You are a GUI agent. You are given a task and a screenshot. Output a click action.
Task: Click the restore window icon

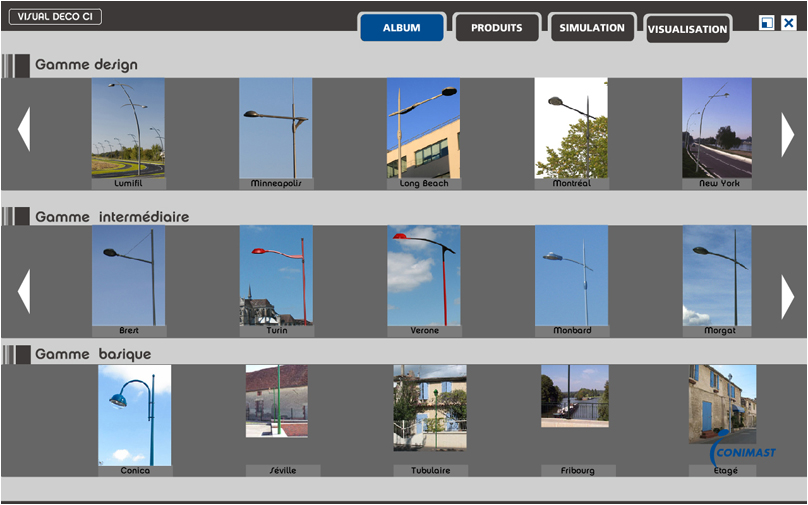coord(767,23)
